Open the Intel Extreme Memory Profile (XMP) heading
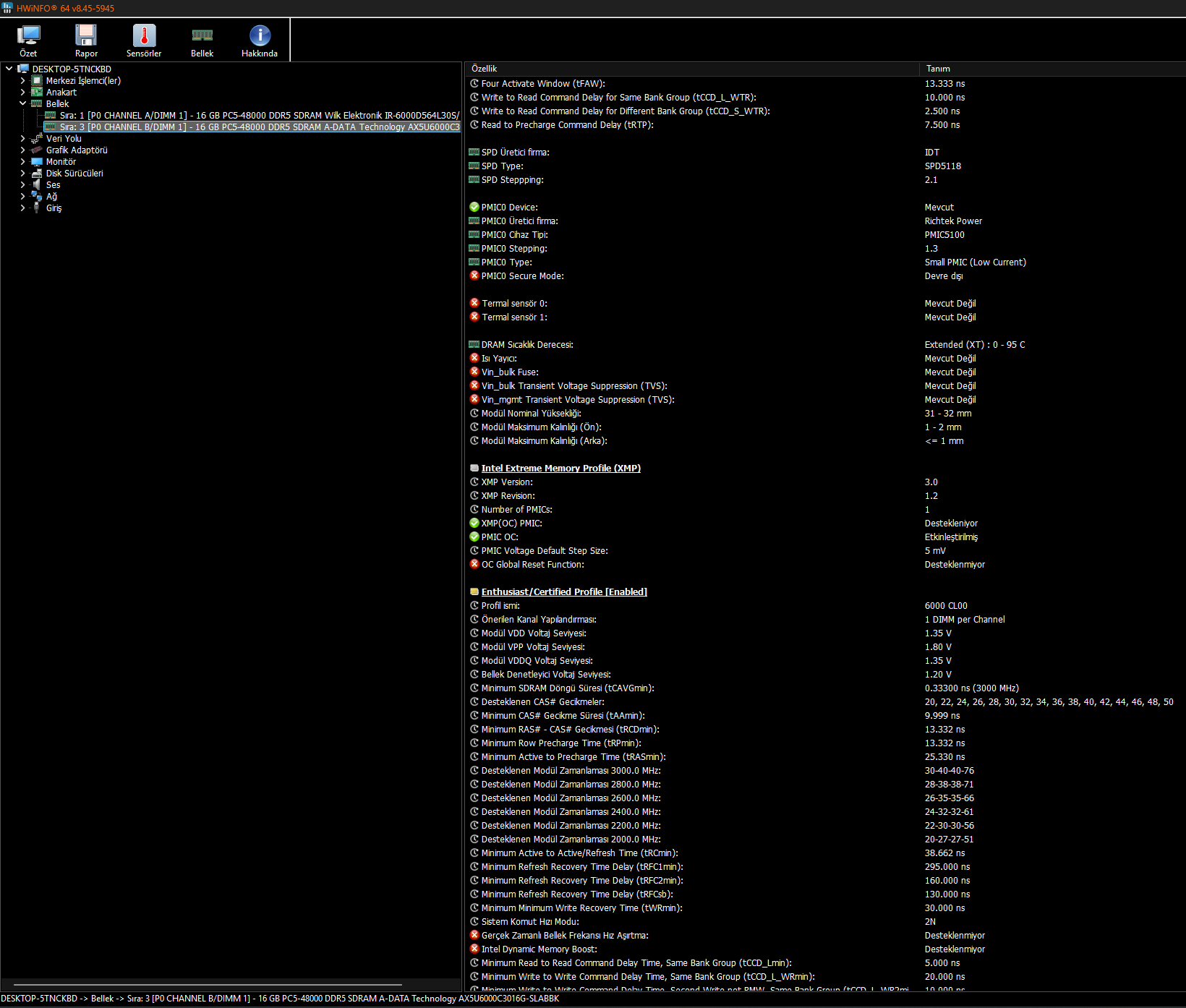This screenshot has width=1186, height=1008. [560, 468]
